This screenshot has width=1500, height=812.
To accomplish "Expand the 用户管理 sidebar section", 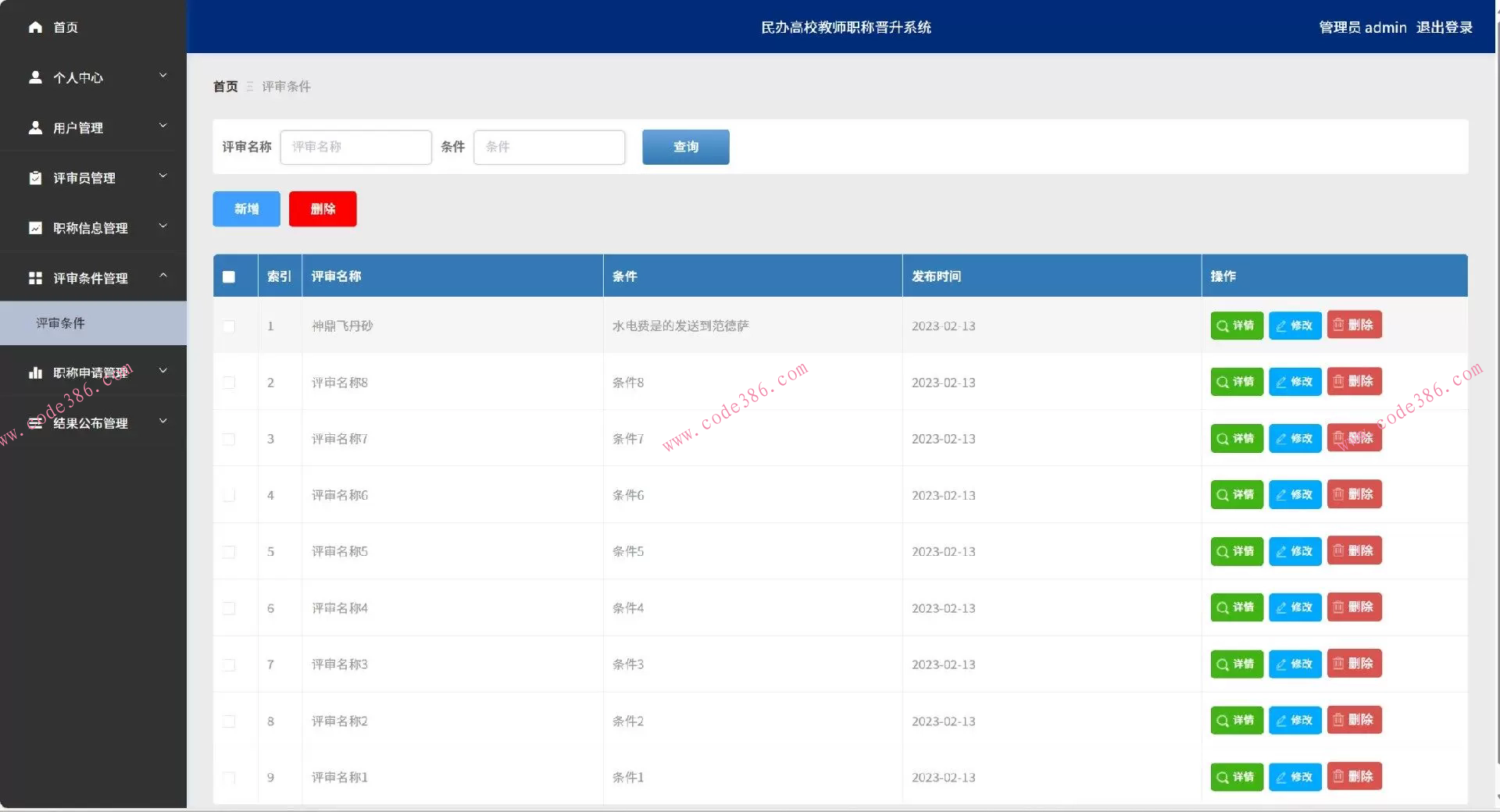I will tap(162, 126).
